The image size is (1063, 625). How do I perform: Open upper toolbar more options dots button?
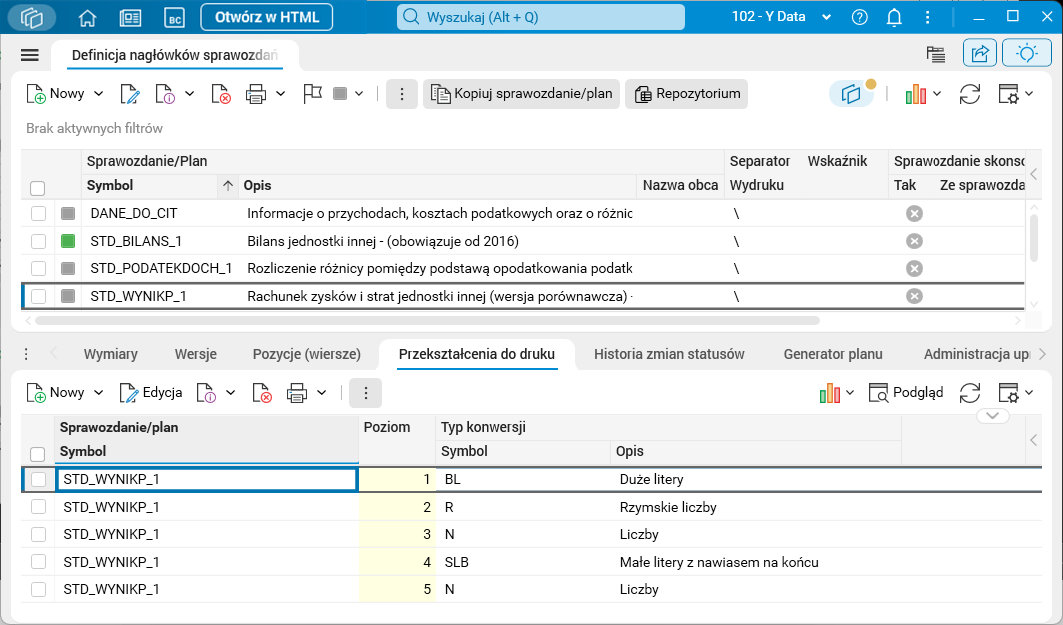tap(402, 94)
